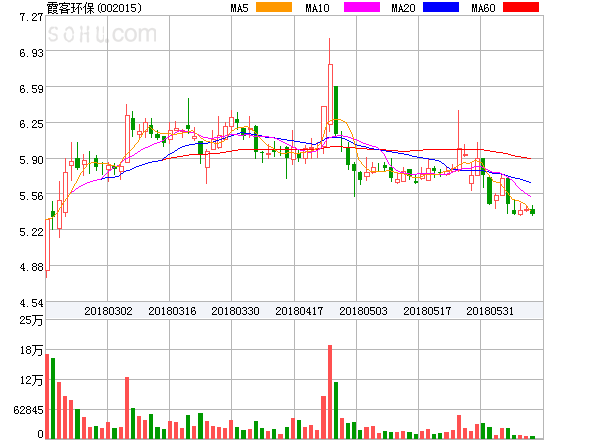The width and height of the screenshot is (600, 440).
Task: Click the MA60 legend label
Action: pyautogui.click(x=483, y=8)
